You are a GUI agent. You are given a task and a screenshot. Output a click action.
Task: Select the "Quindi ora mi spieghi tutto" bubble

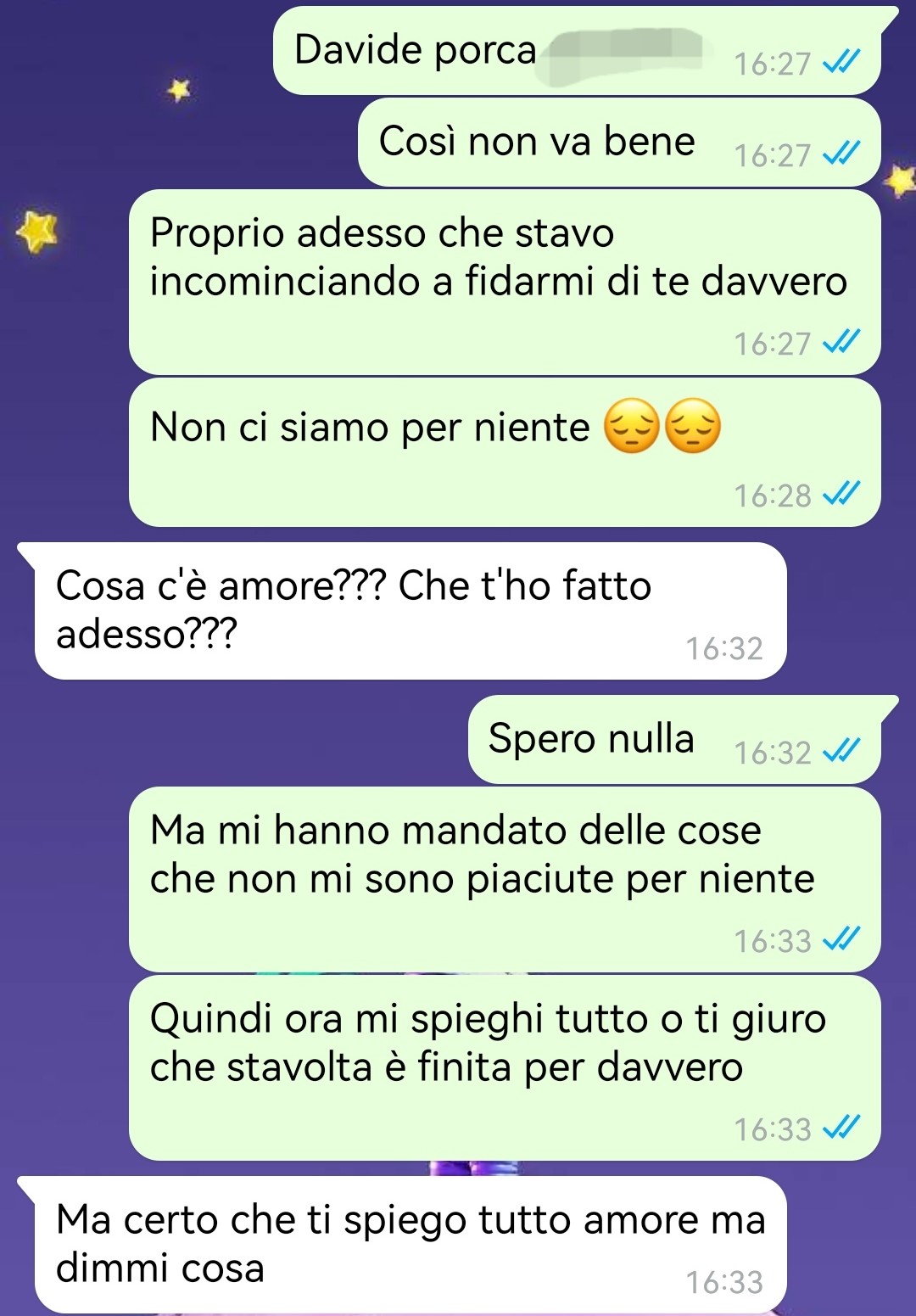point(505,1068)
